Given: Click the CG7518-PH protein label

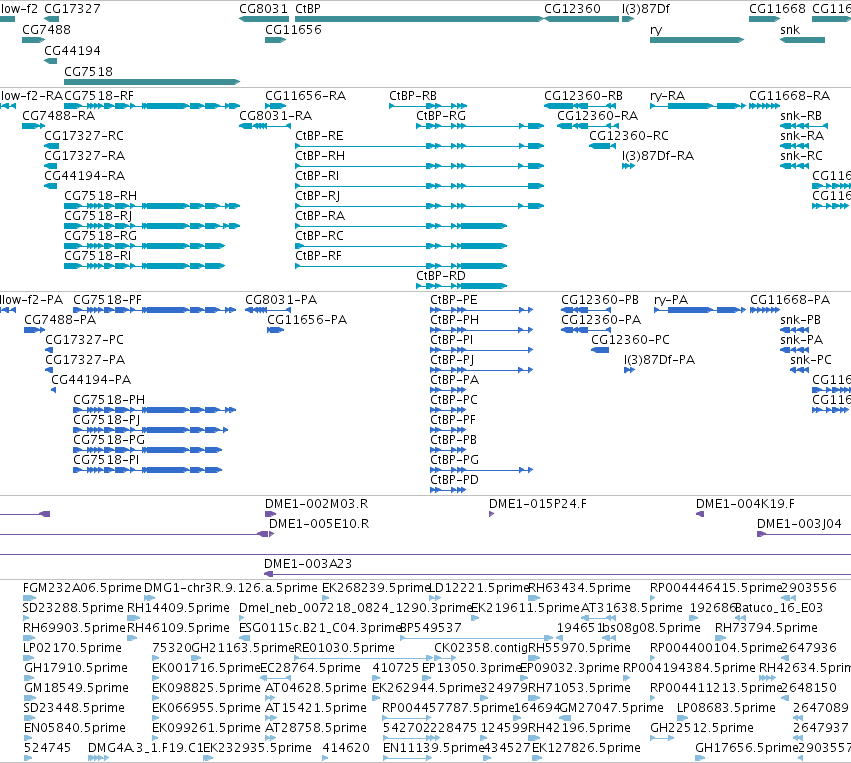Looking at the screenshot, I should point(109,399).
